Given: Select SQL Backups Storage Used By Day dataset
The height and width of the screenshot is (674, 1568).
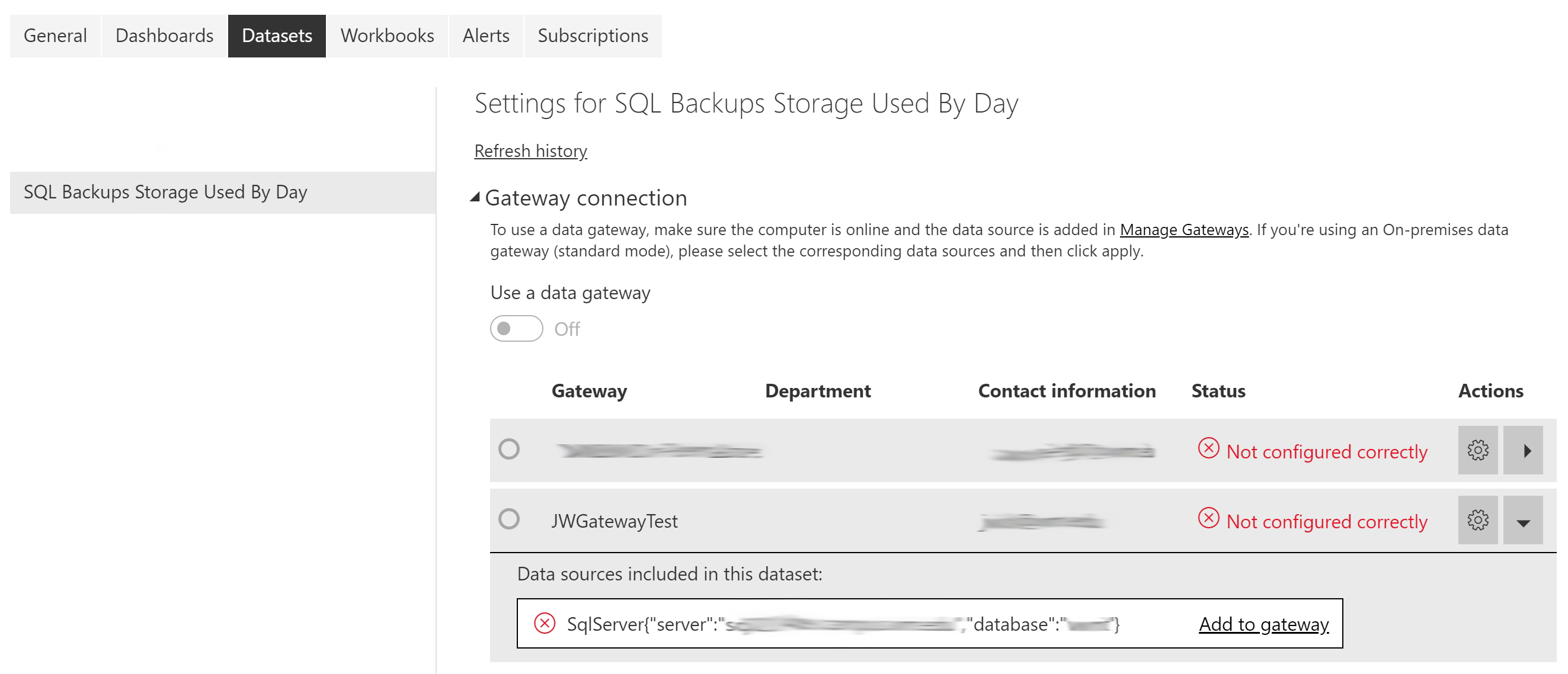Looking at the screenshot, I should pyautogui.click(x=165, y=192).
